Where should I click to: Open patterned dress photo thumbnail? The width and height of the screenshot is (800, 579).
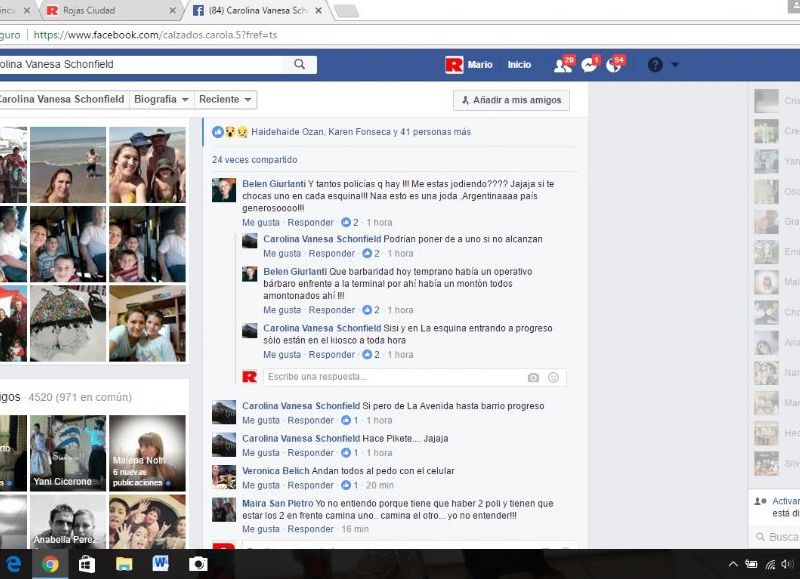pyautogui.click(x=68, y=323)
